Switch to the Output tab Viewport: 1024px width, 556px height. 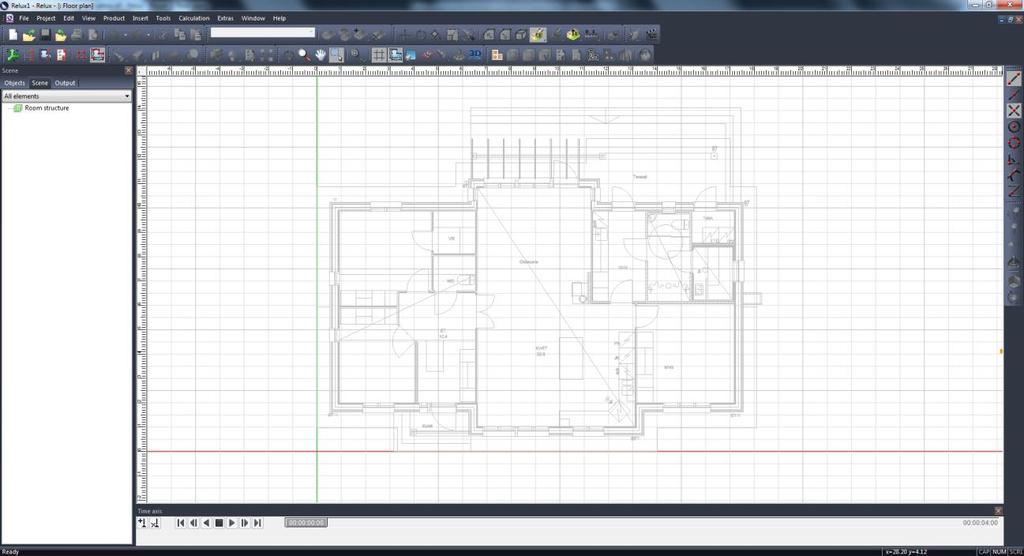coord(65,83)
